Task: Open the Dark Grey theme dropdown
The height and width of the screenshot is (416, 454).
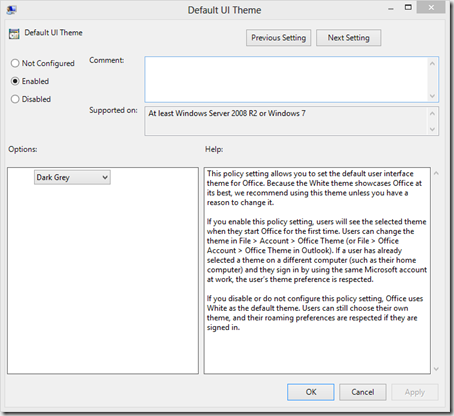Action: [x=72, y=177]
